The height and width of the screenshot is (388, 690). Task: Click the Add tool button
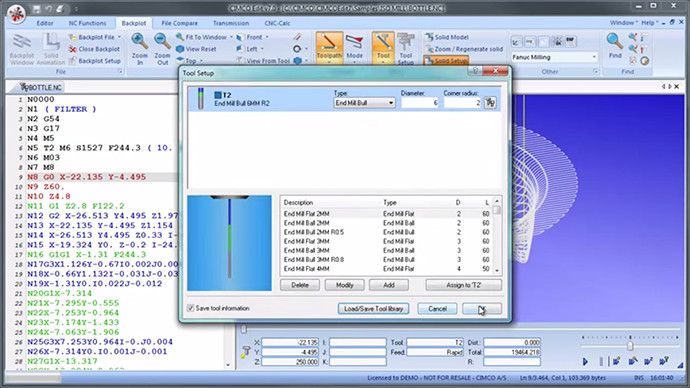pyautogui.click(x=389, y=285)
